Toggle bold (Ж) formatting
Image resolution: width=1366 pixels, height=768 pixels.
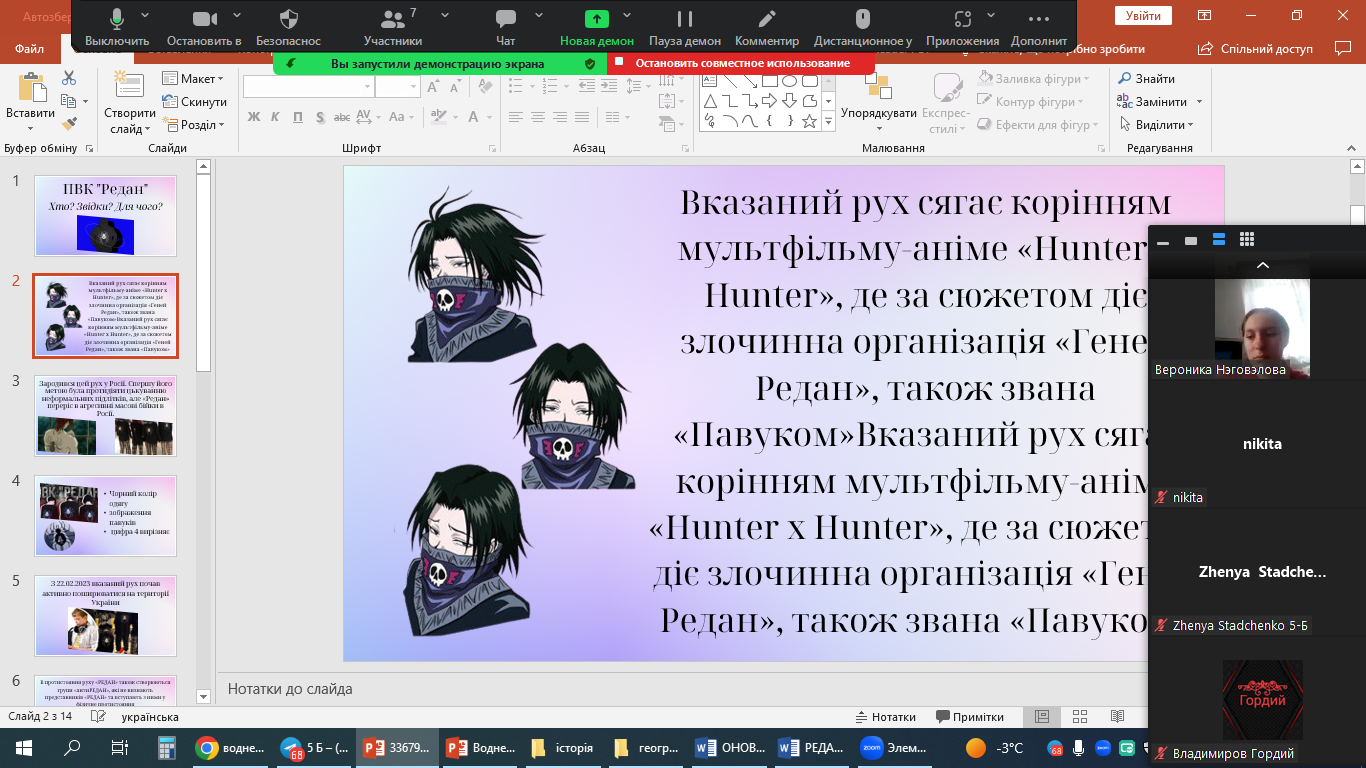coord(253,117)
